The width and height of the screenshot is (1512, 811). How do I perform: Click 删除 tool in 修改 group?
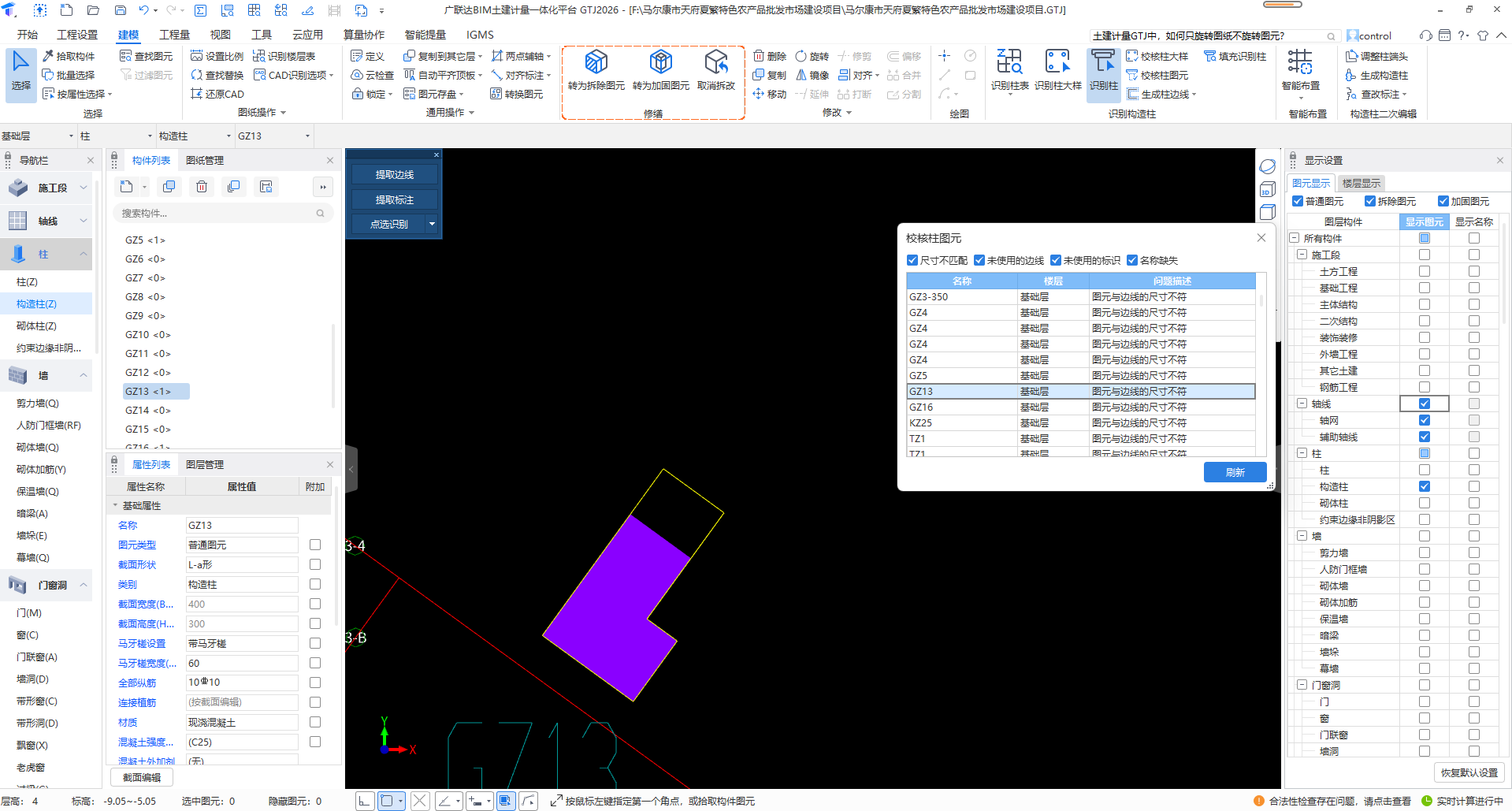[x=770, y=56]
